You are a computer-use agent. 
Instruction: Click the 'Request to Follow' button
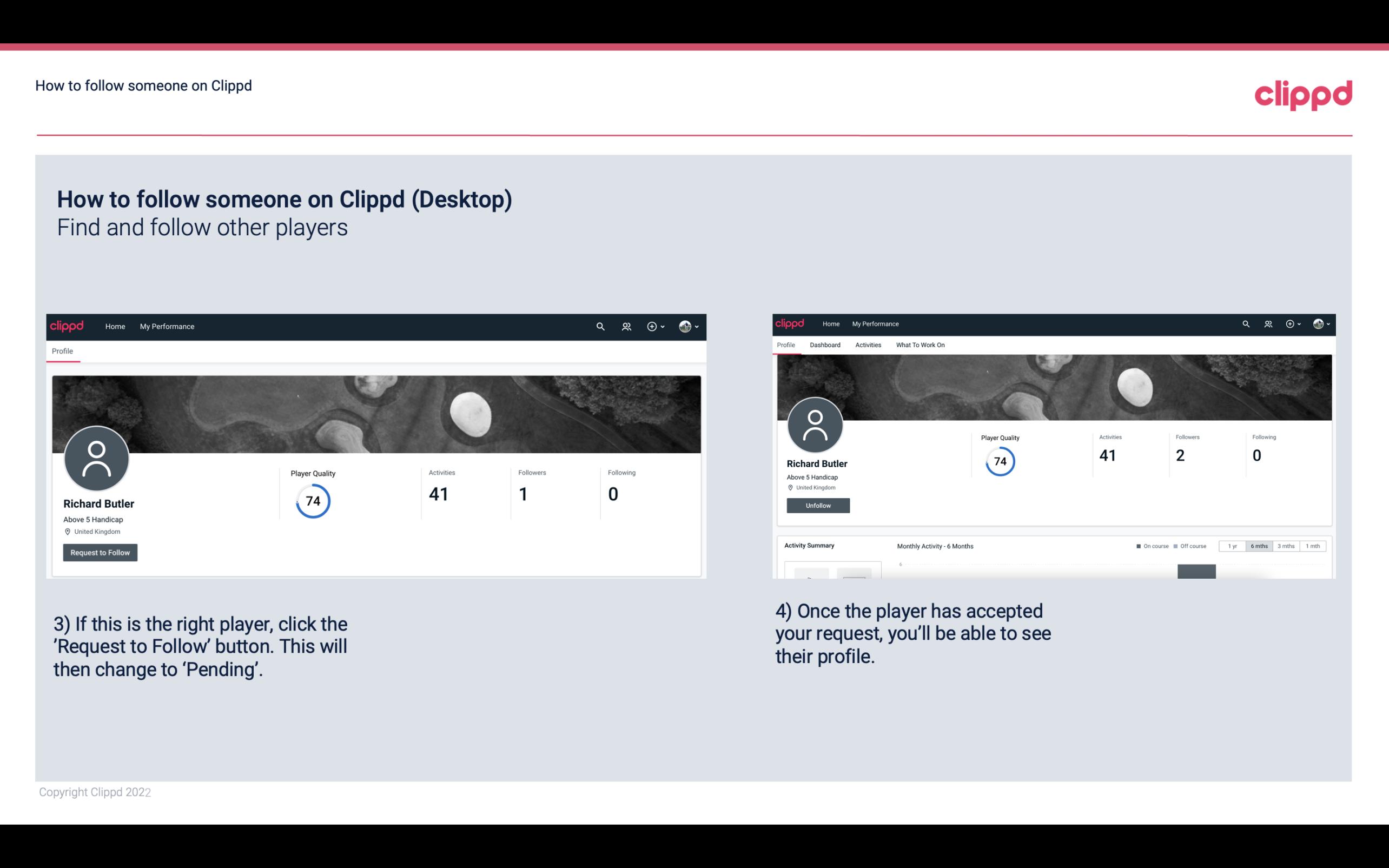[100, 551]
